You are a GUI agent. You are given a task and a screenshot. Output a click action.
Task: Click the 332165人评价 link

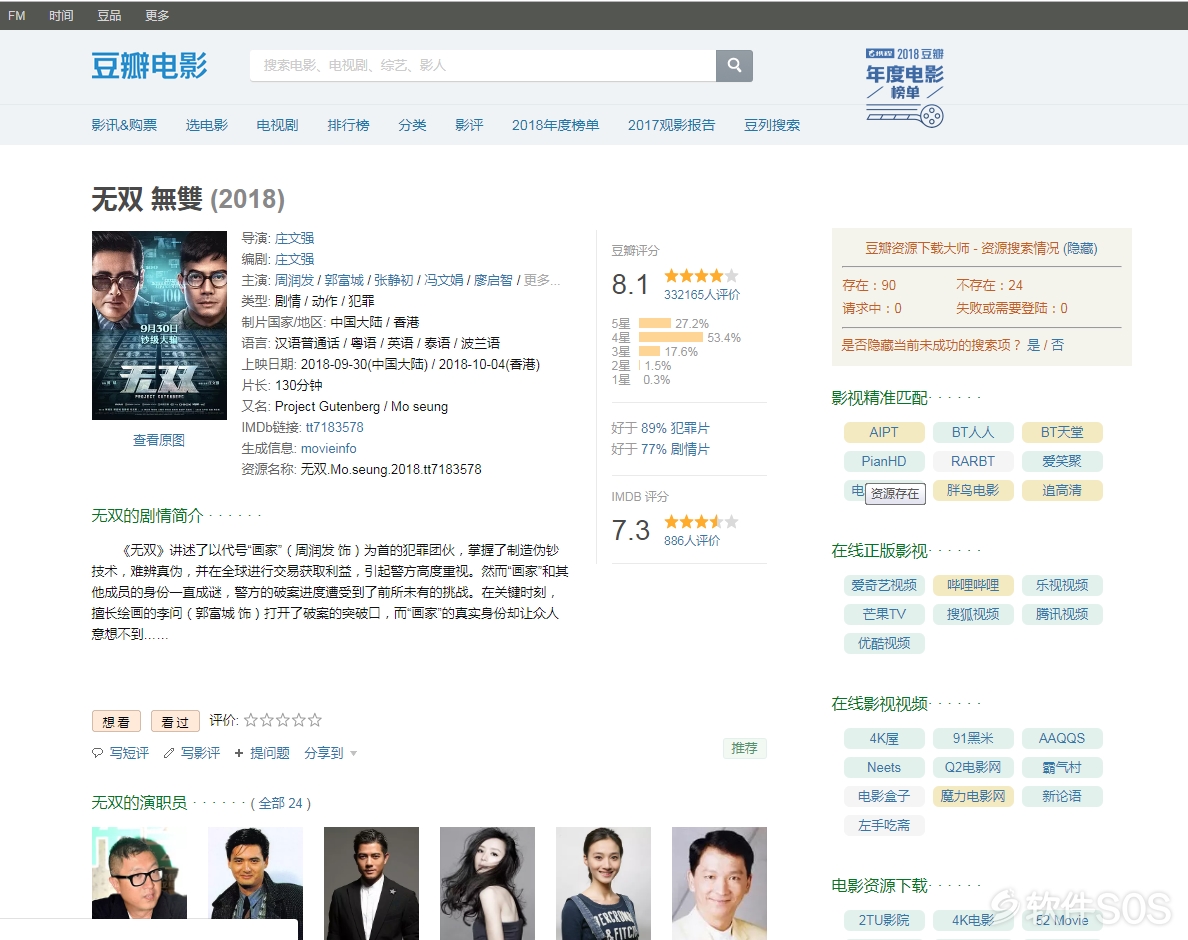point(702,295)
